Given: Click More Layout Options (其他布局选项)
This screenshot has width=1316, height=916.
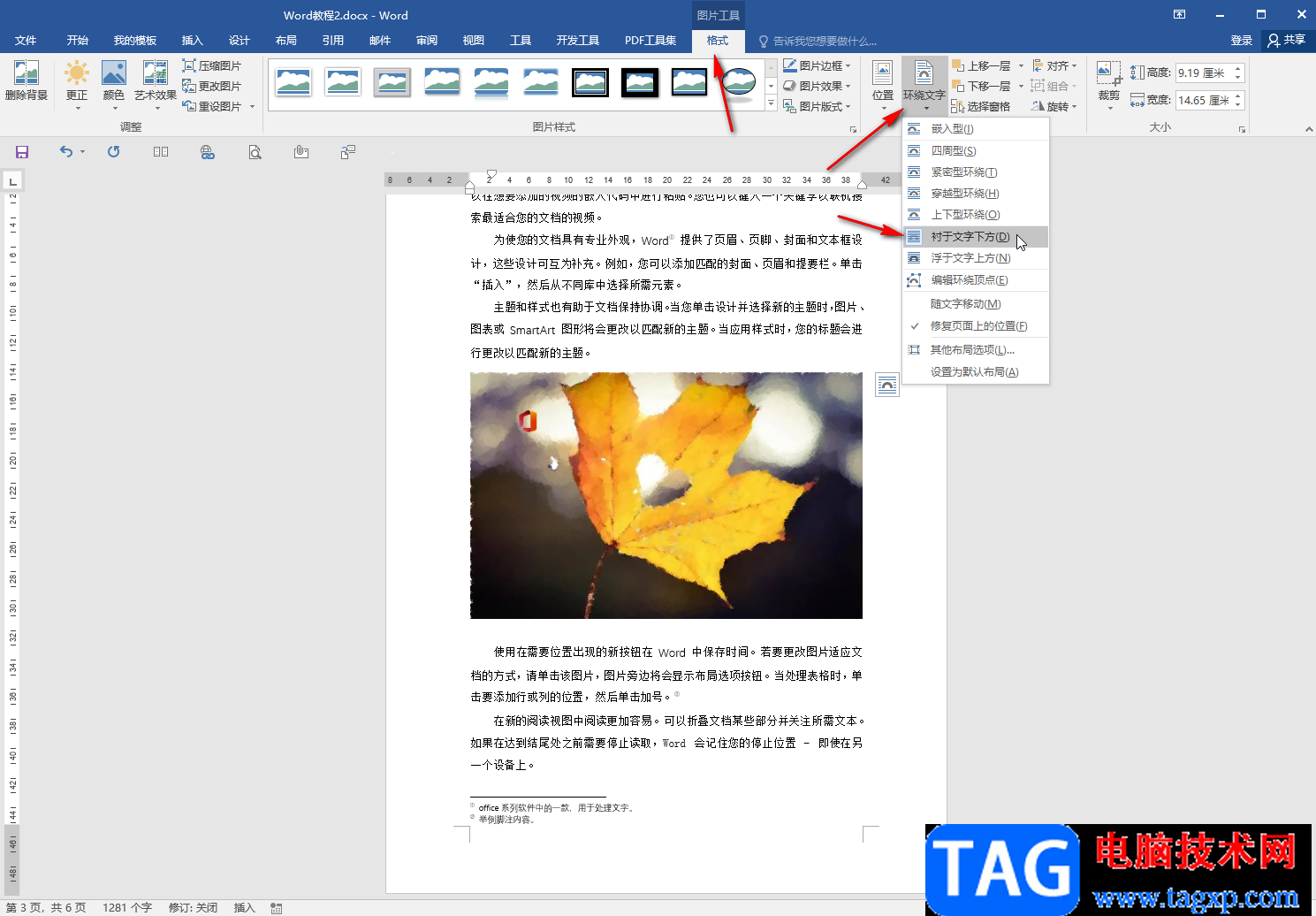Looking at the screenshot, I should click(976, 350).
